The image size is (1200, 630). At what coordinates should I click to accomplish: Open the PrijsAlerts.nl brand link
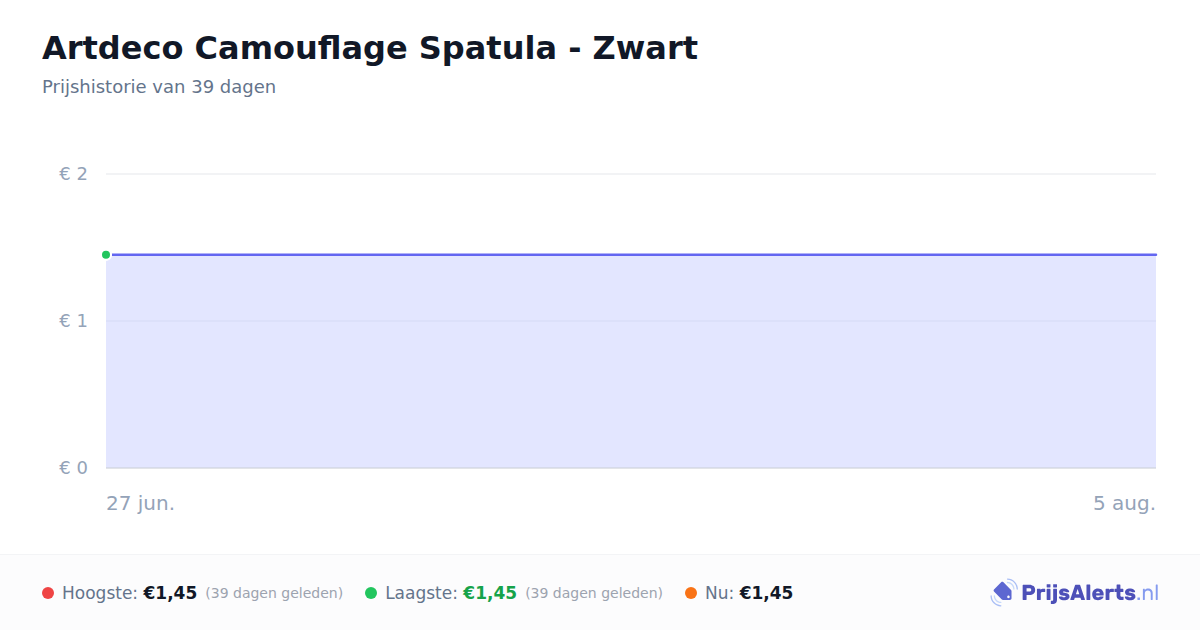[1075, 593]
